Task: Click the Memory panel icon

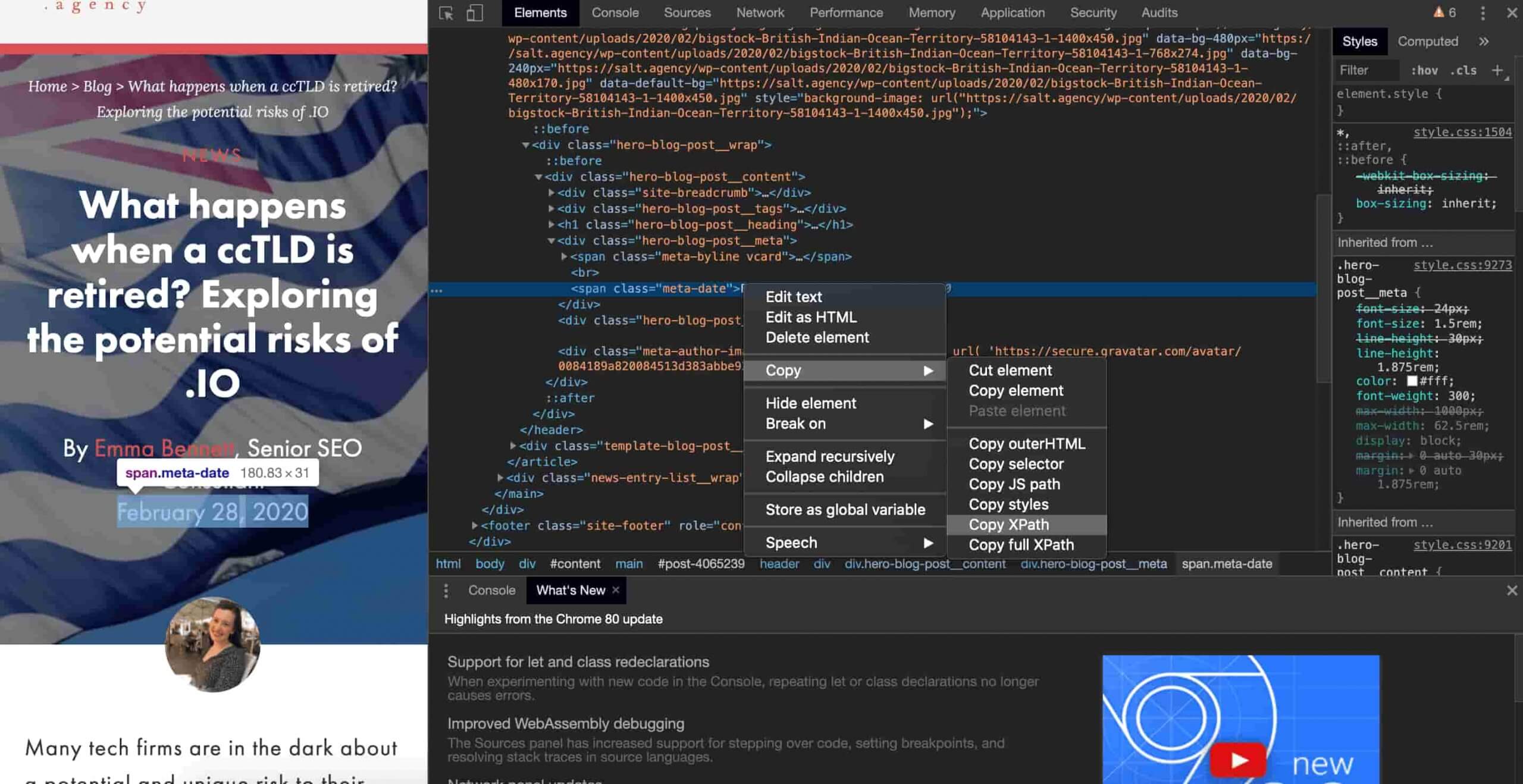Action: pos(931,12)
